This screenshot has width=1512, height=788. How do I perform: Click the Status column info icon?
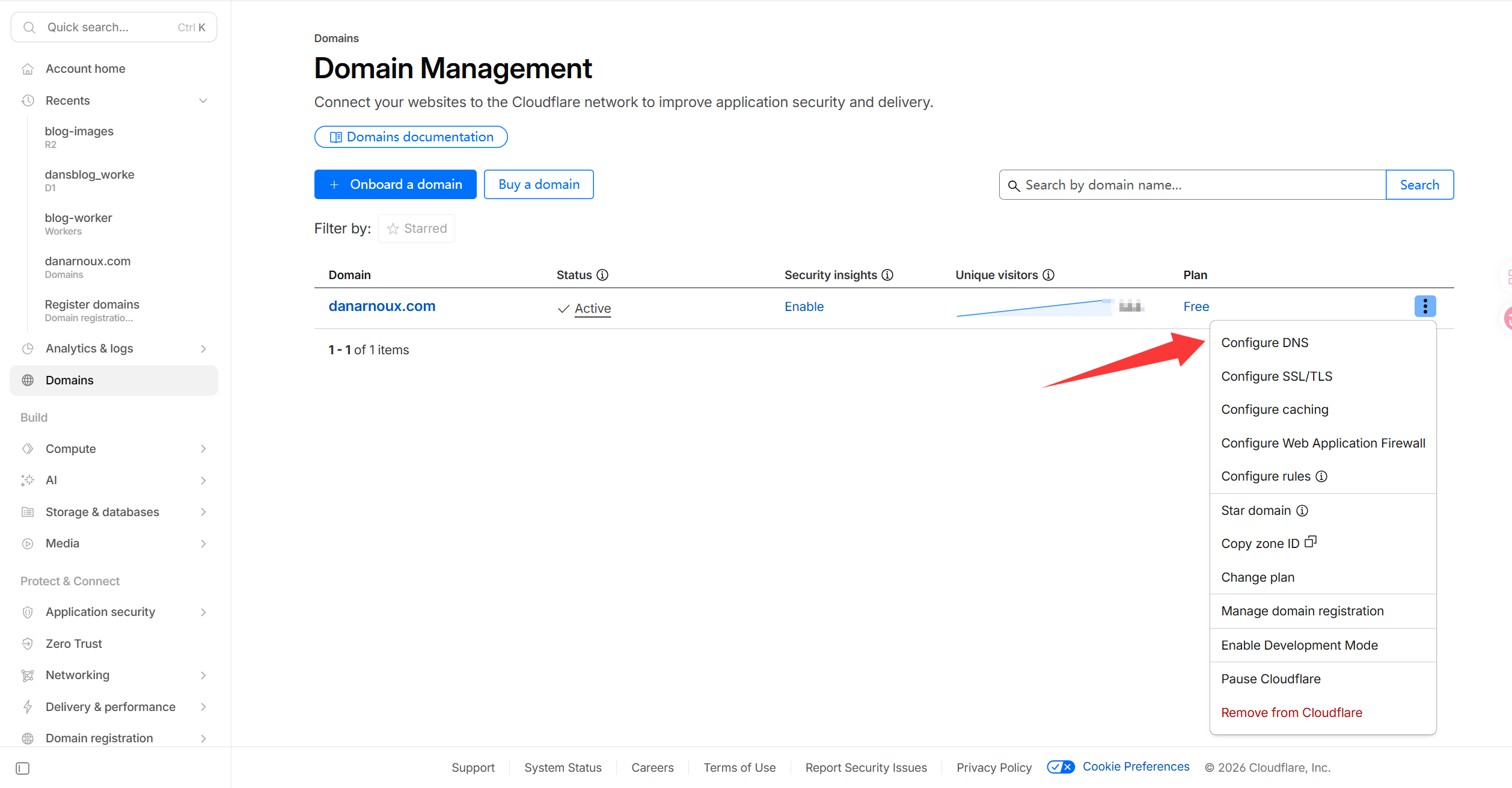602,275
